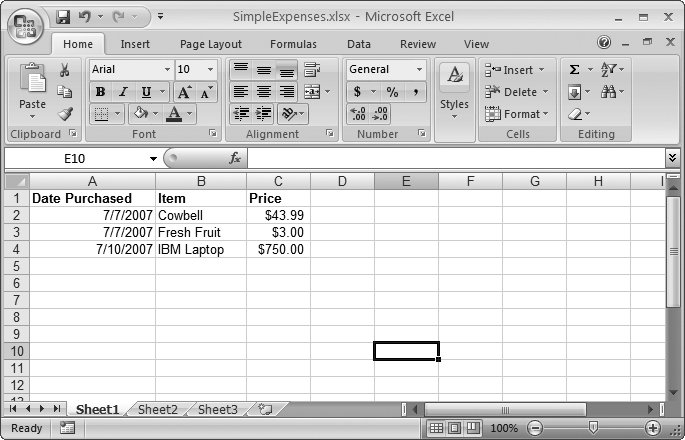The image size is (685, 440).
Task: Open Merge & Center dropdown arrow
Action: point(328,92)
